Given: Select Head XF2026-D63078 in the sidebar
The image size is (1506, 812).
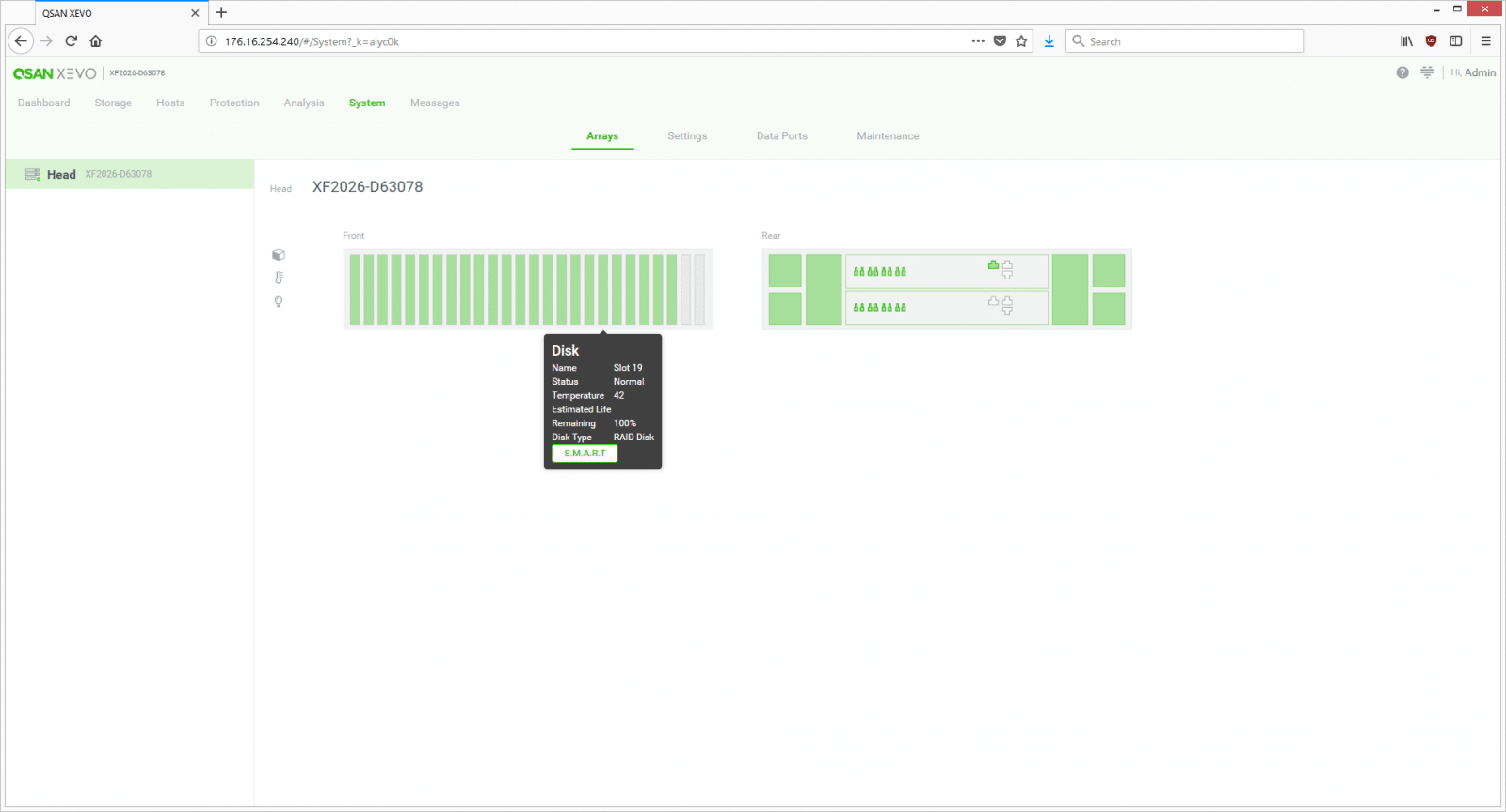Looking at the screenshot, I should [x=130, y=174].
